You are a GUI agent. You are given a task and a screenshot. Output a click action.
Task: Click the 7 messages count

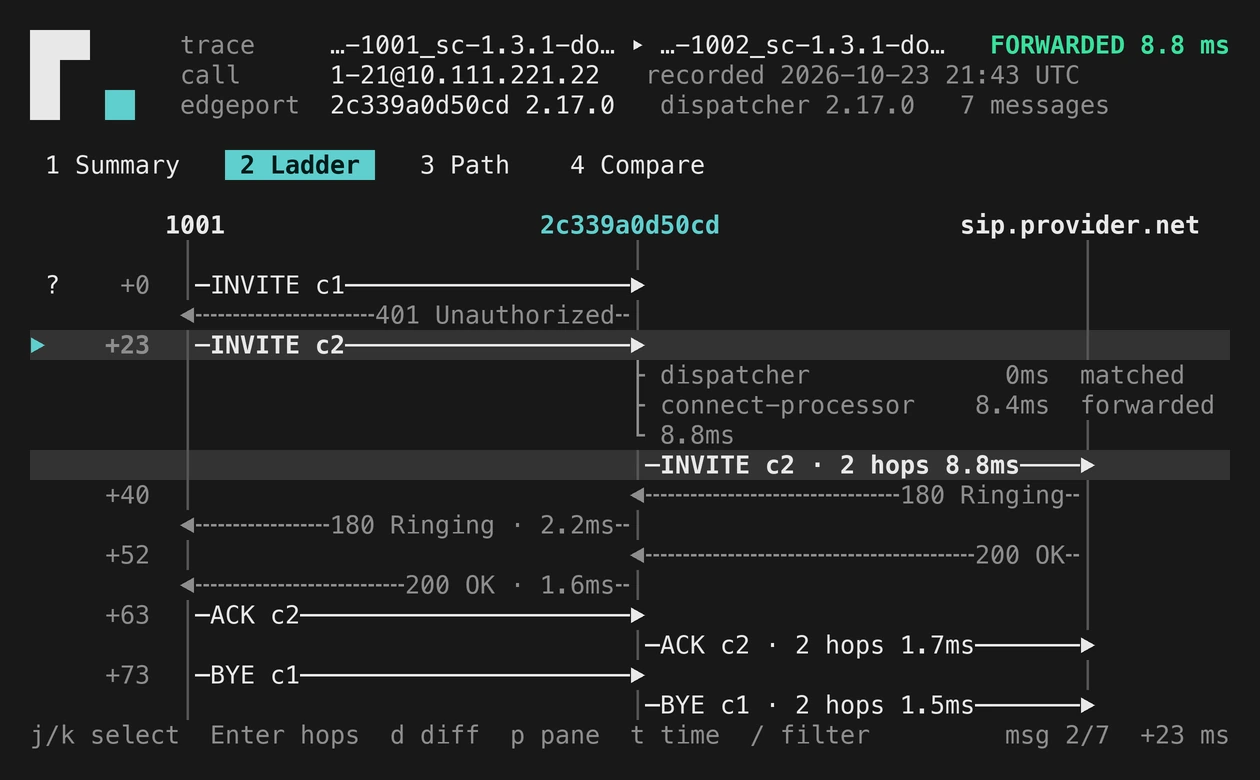(1035, 105)
